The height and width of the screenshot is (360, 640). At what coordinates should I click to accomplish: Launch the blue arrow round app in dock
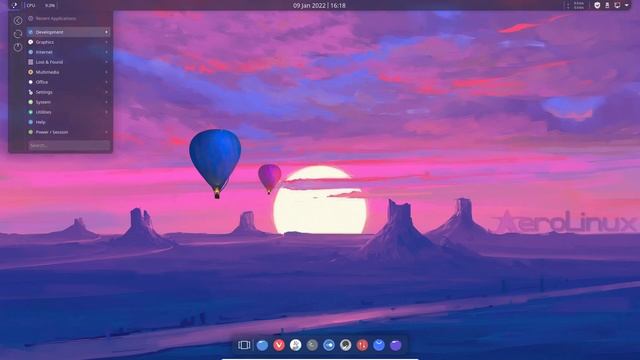(329, 345)
